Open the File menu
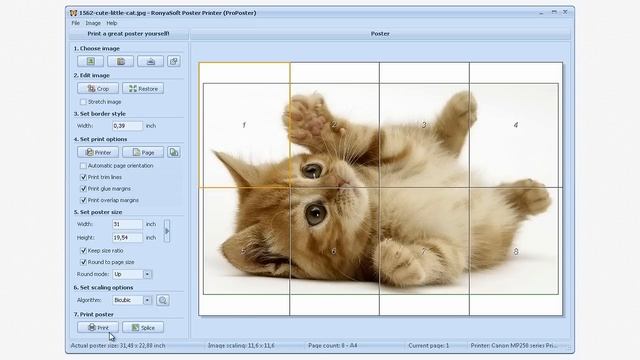This screenshot has width=640, height=360. click(x=76, y=23)
